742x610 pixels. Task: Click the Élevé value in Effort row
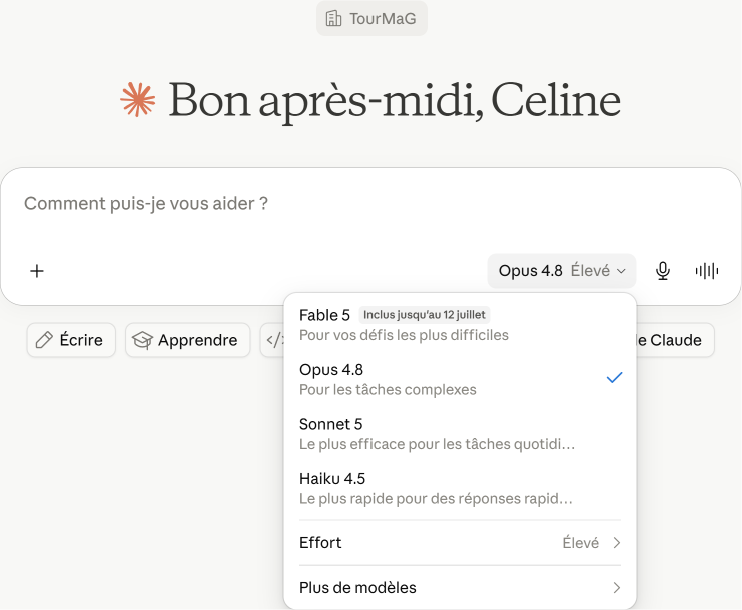581,543
